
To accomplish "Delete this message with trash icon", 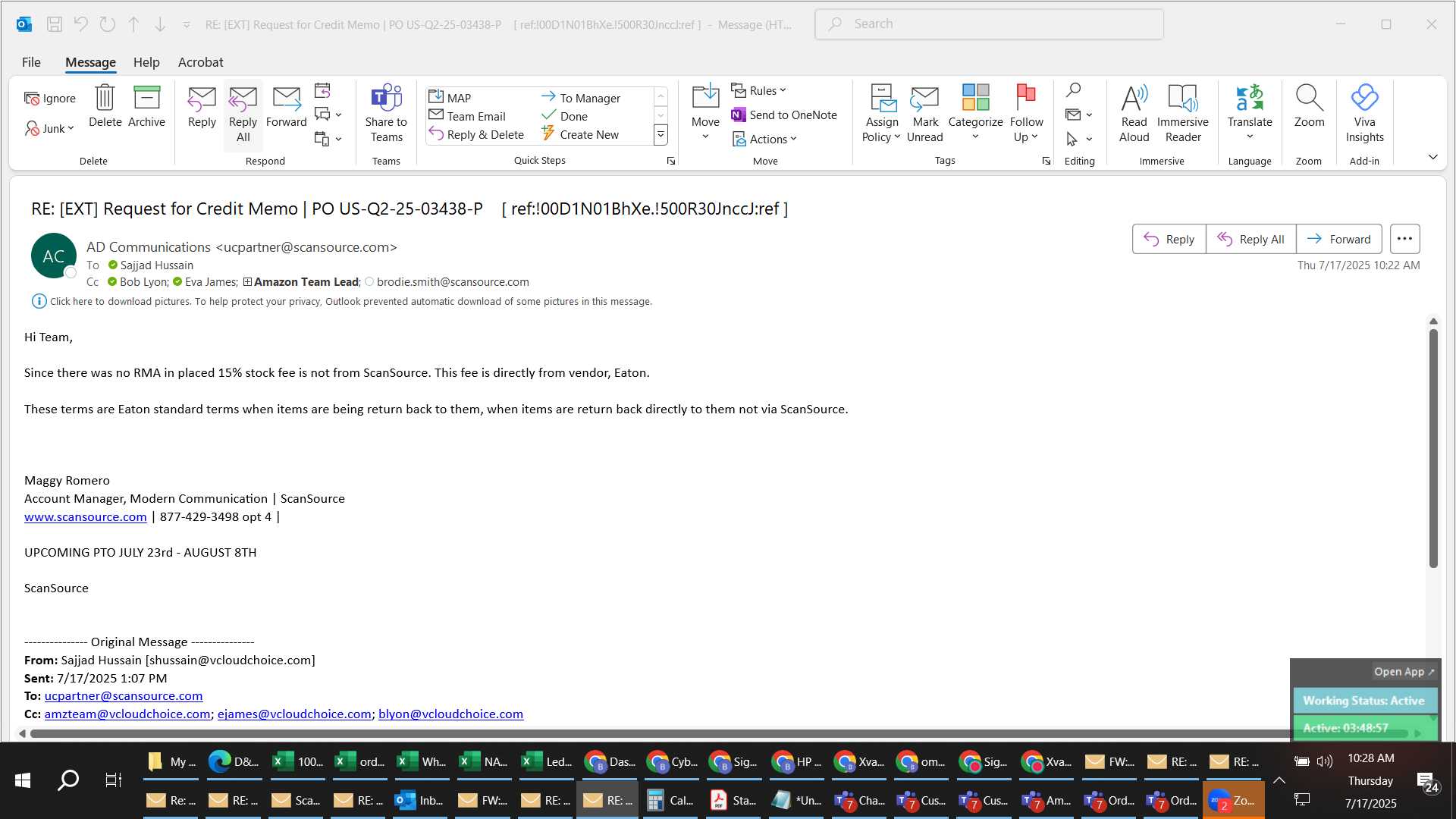I will pyautogui.click(x=105, y=106).
